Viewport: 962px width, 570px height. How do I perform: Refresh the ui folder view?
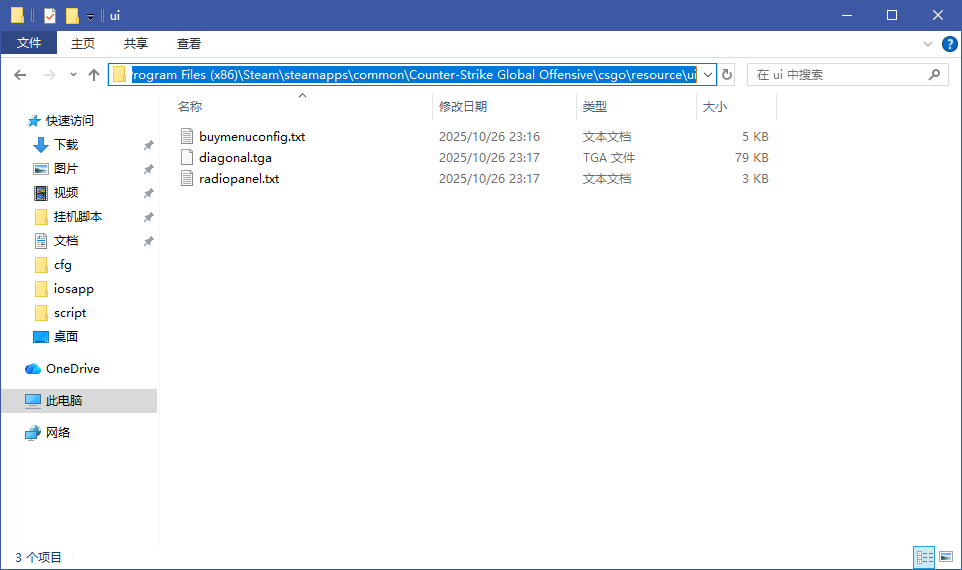tap(727, 75)
